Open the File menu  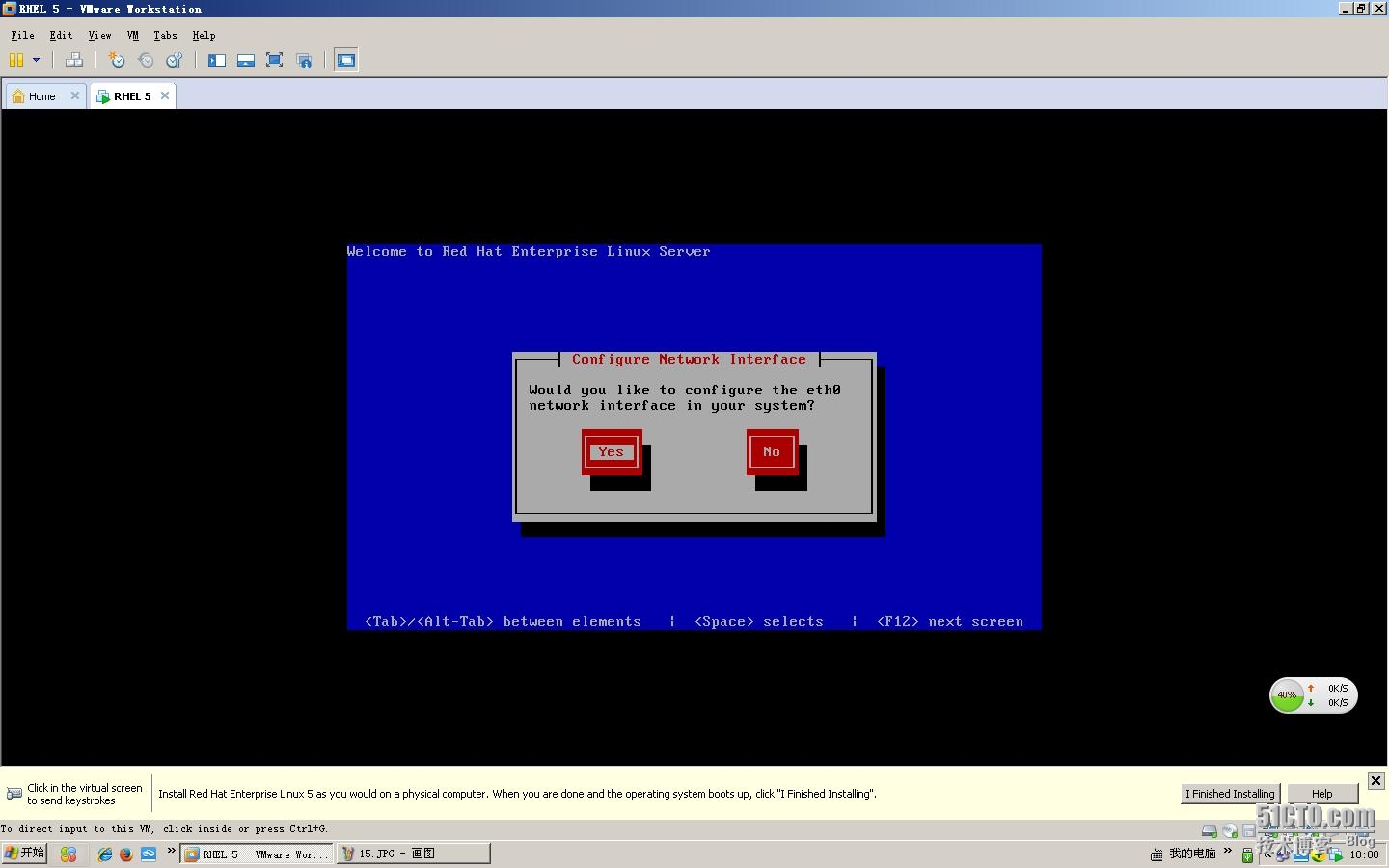[x=22, y=35]
